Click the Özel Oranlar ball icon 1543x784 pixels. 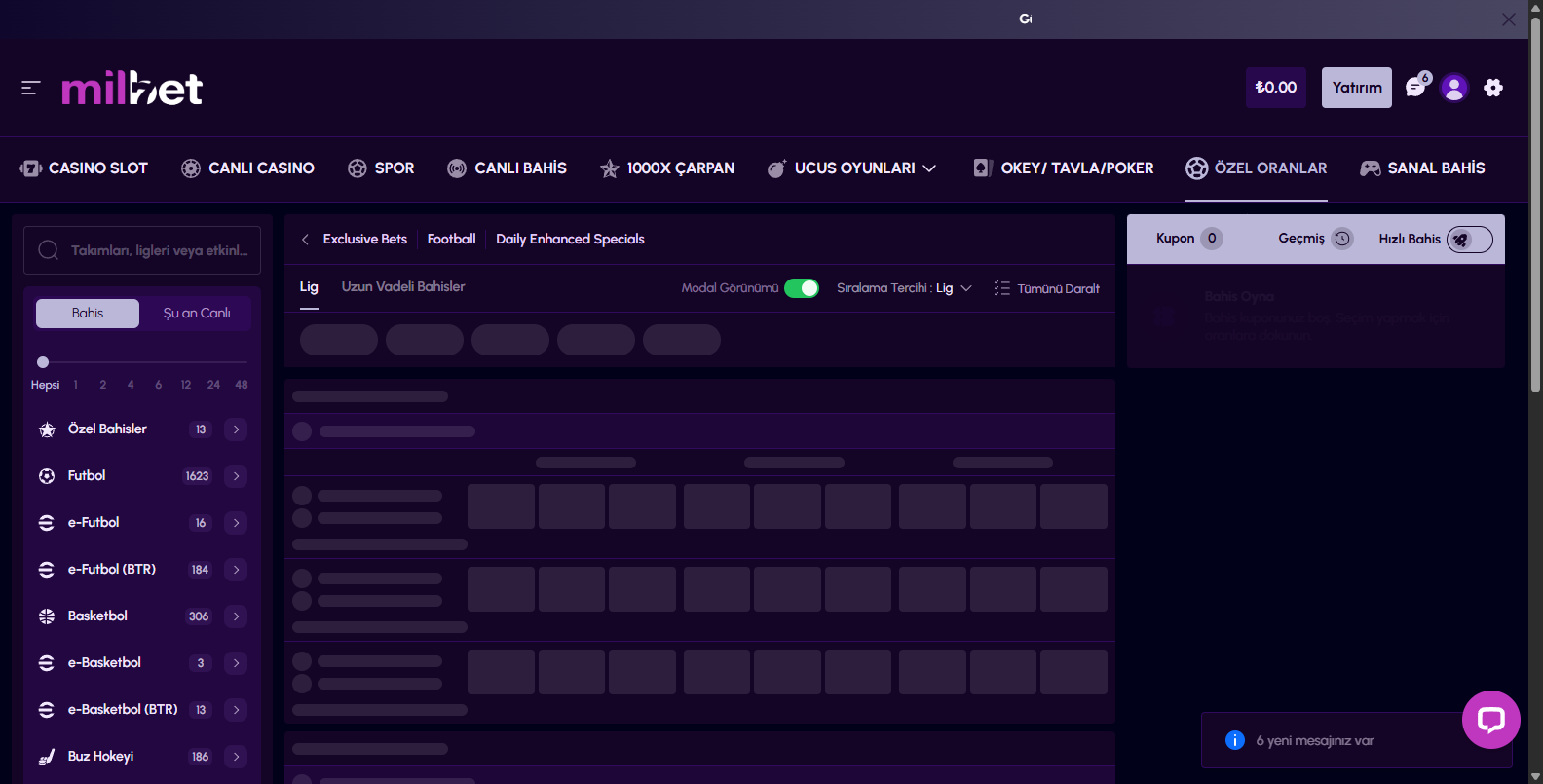[1197, 168]
